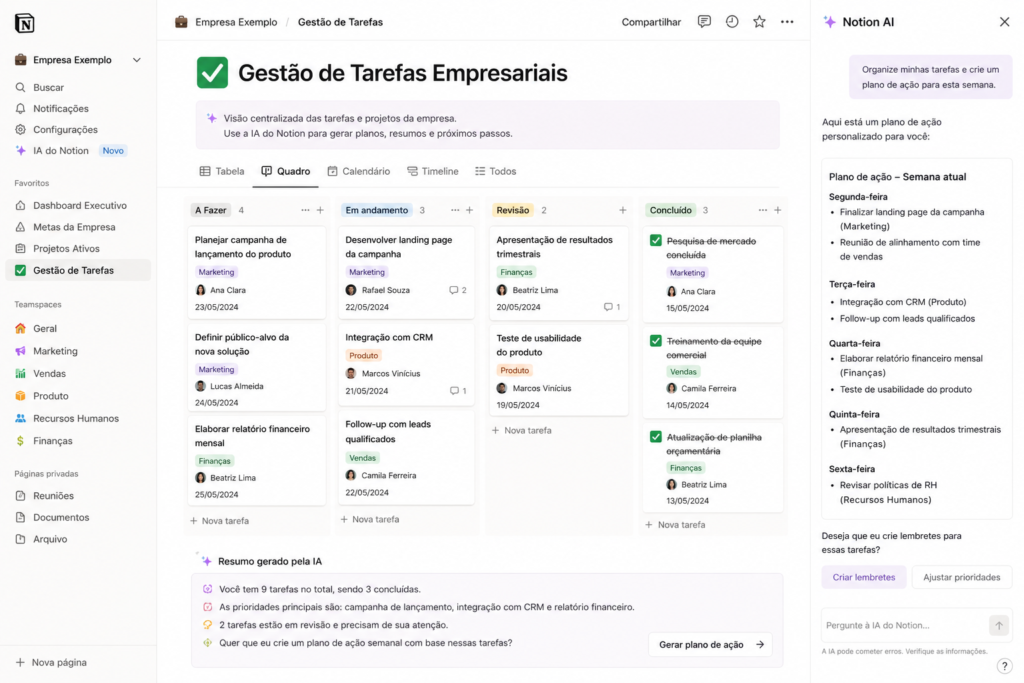Viewport: 1024px width, 683px height.
Task: Open the comments icon in top bar
Action: coord(704,22)
